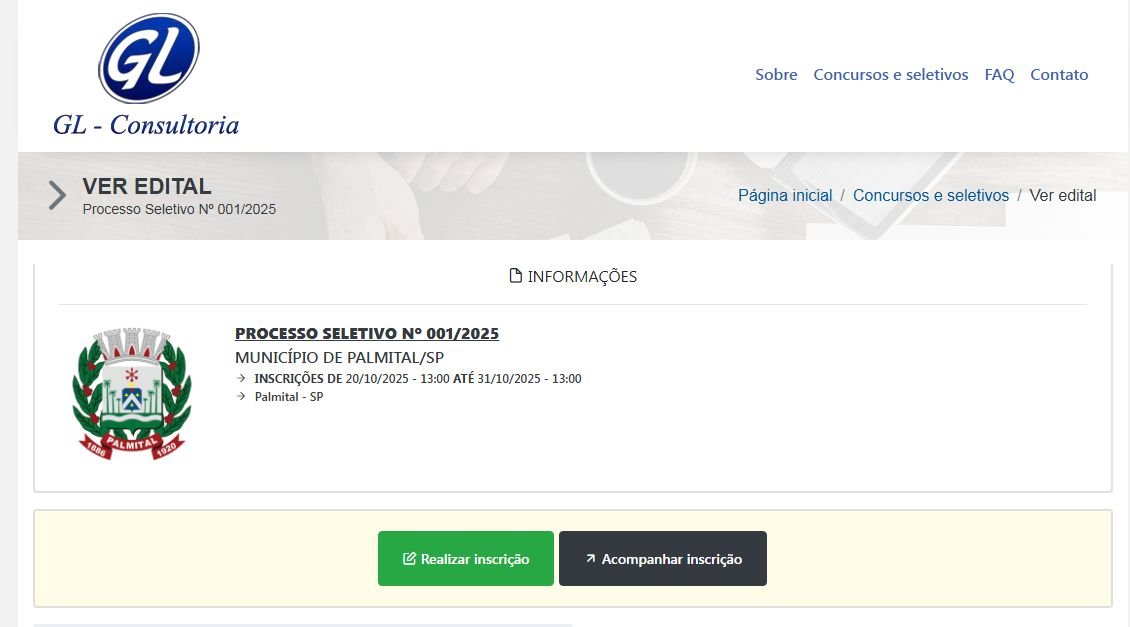The height and width of the screenshot is (627, 1130).
Task: Click the Ver edital breadcrumb item
Action: click(x=1063, y=196)
